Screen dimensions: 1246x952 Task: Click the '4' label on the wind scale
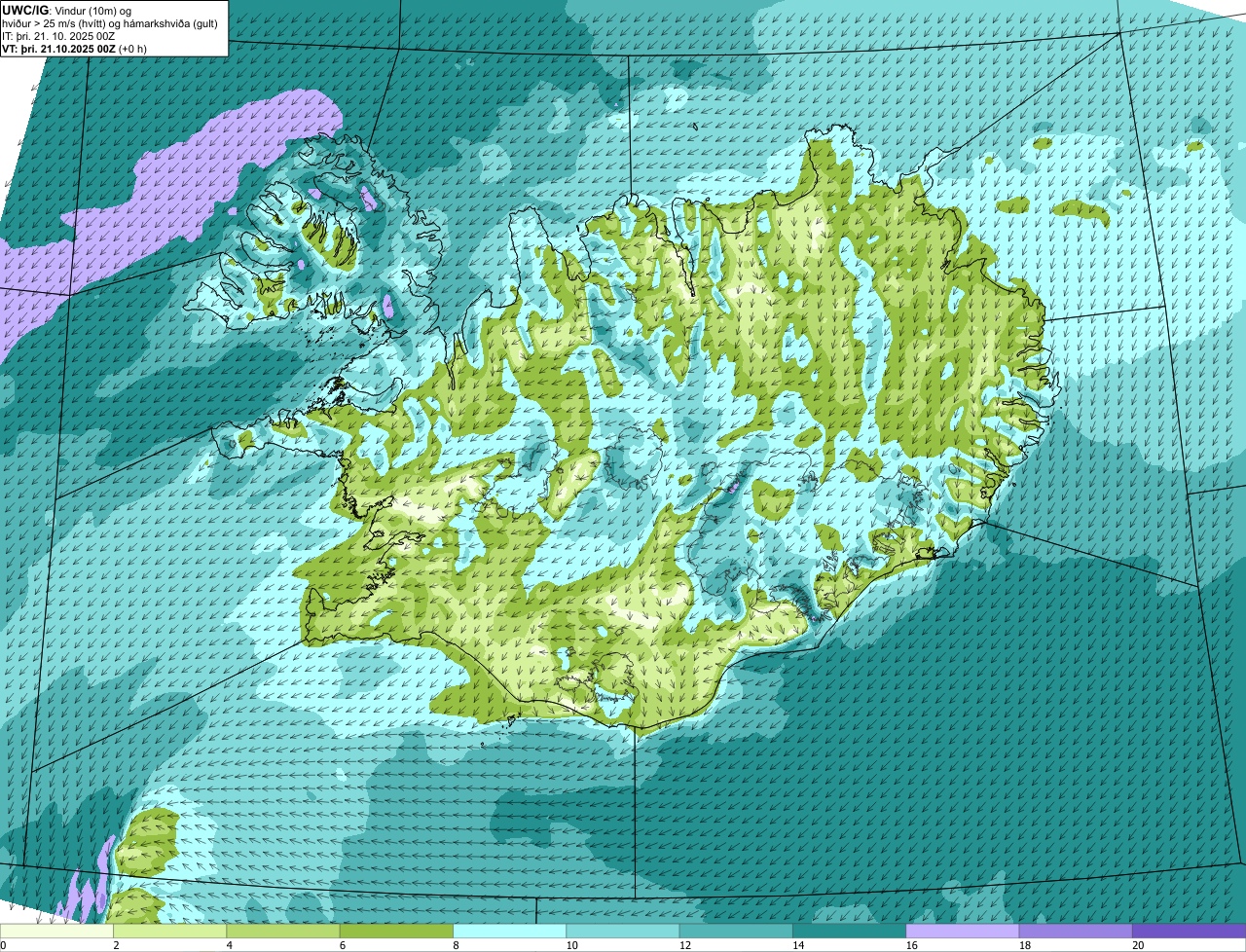tap(229, 945)
